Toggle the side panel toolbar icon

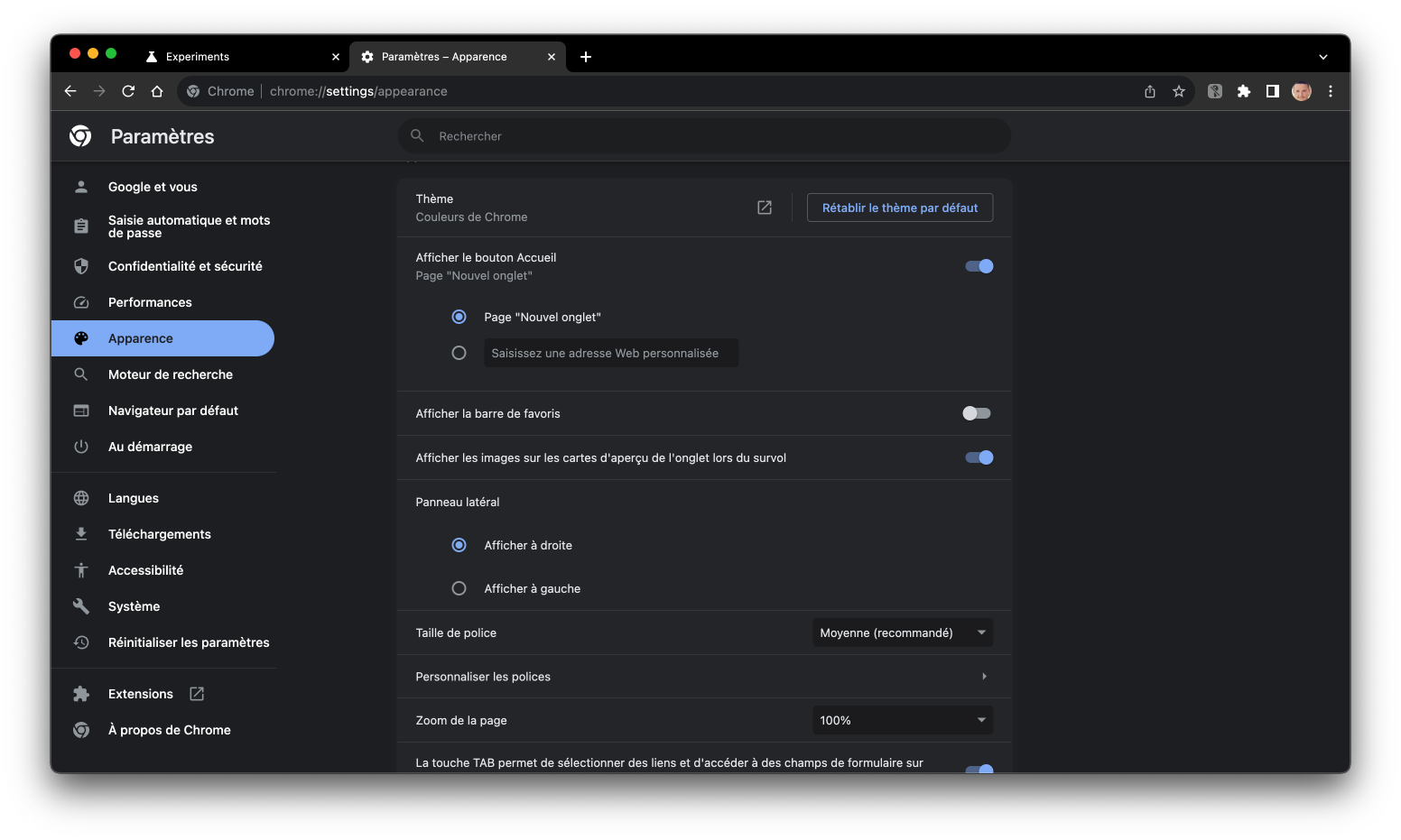(1272, 91)
